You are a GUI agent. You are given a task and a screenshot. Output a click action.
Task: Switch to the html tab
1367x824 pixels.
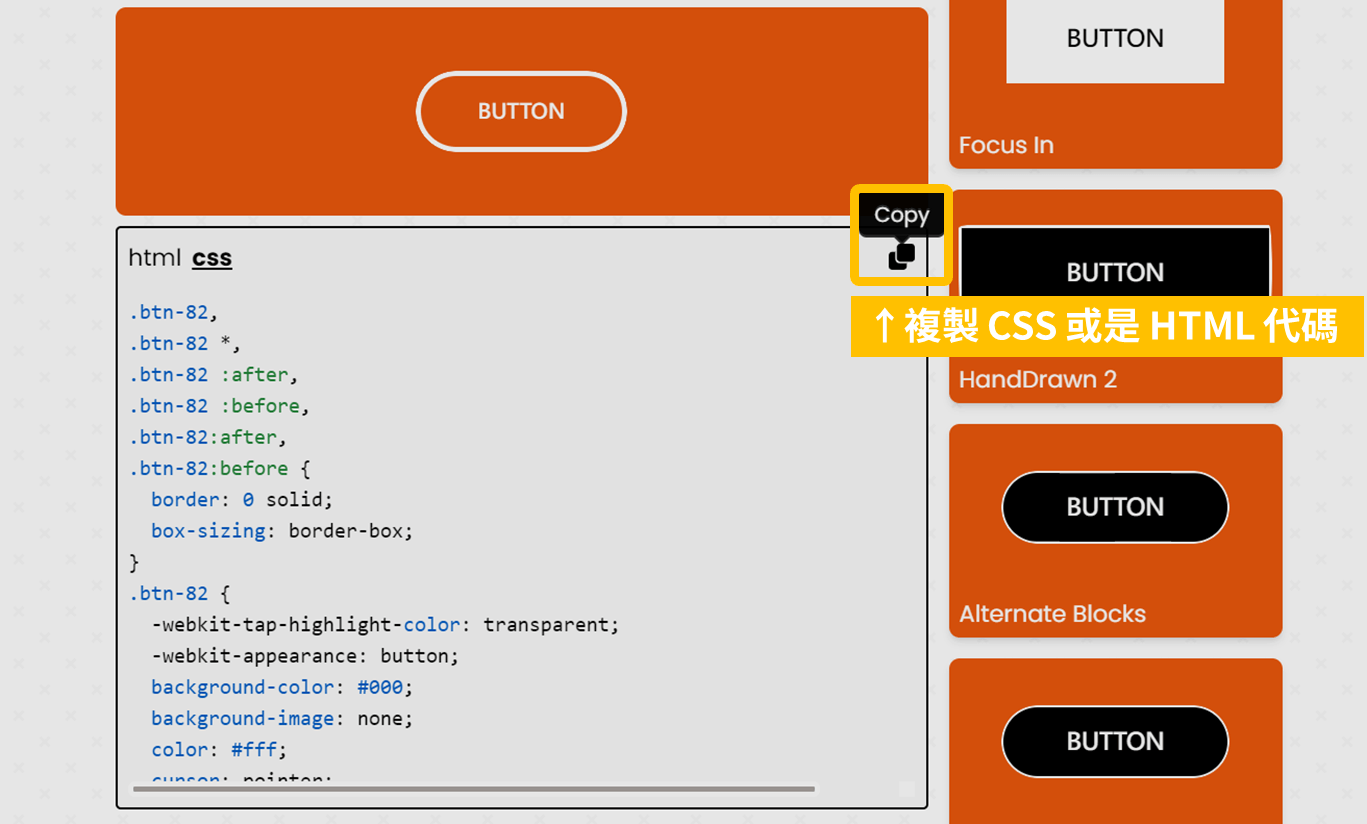(154, 258)
